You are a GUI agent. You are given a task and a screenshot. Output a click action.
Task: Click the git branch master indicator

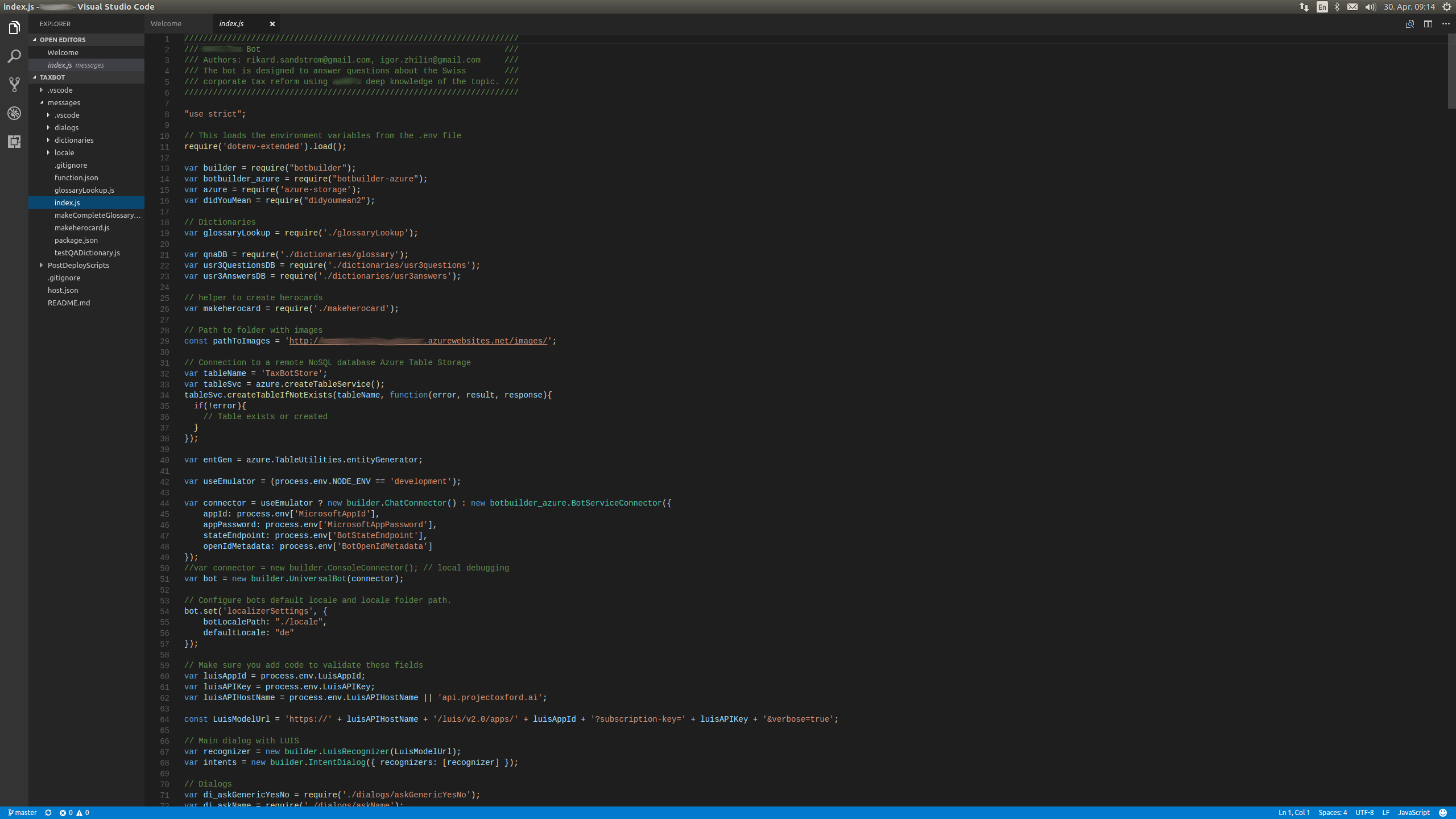click(21, 812)
